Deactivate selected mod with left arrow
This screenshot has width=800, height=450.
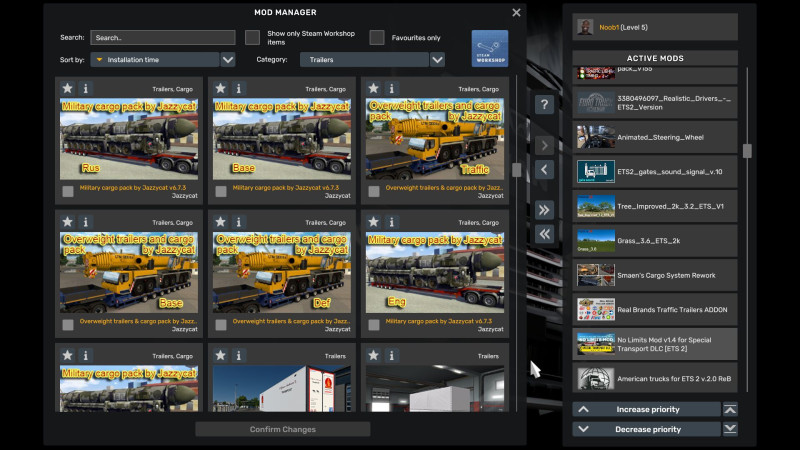click(x=544, y=169)
